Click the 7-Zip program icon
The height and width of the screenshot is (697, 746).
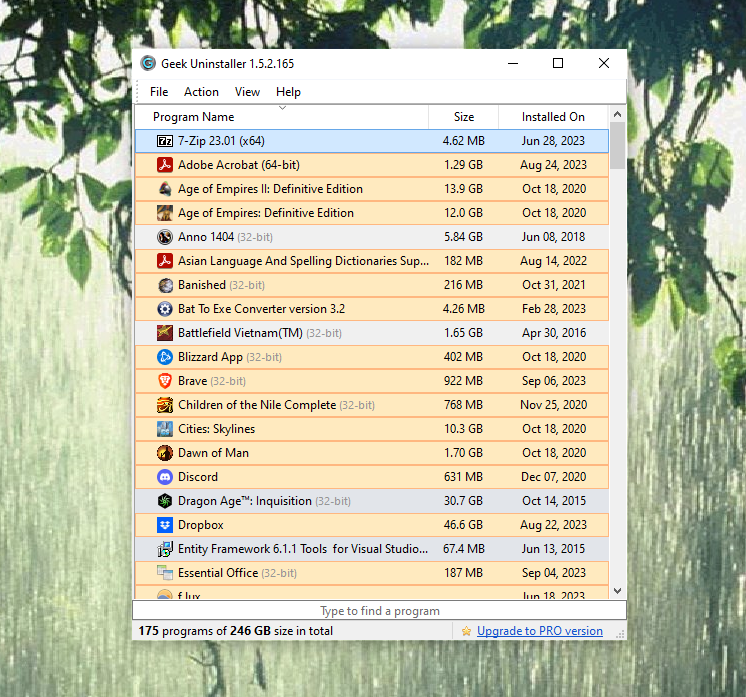click(165, 141)
